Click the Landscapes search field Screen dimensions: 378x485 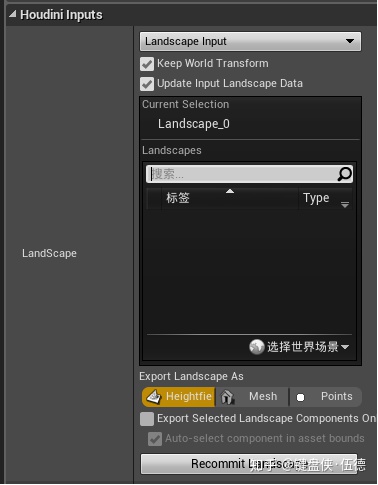(249, 174)
